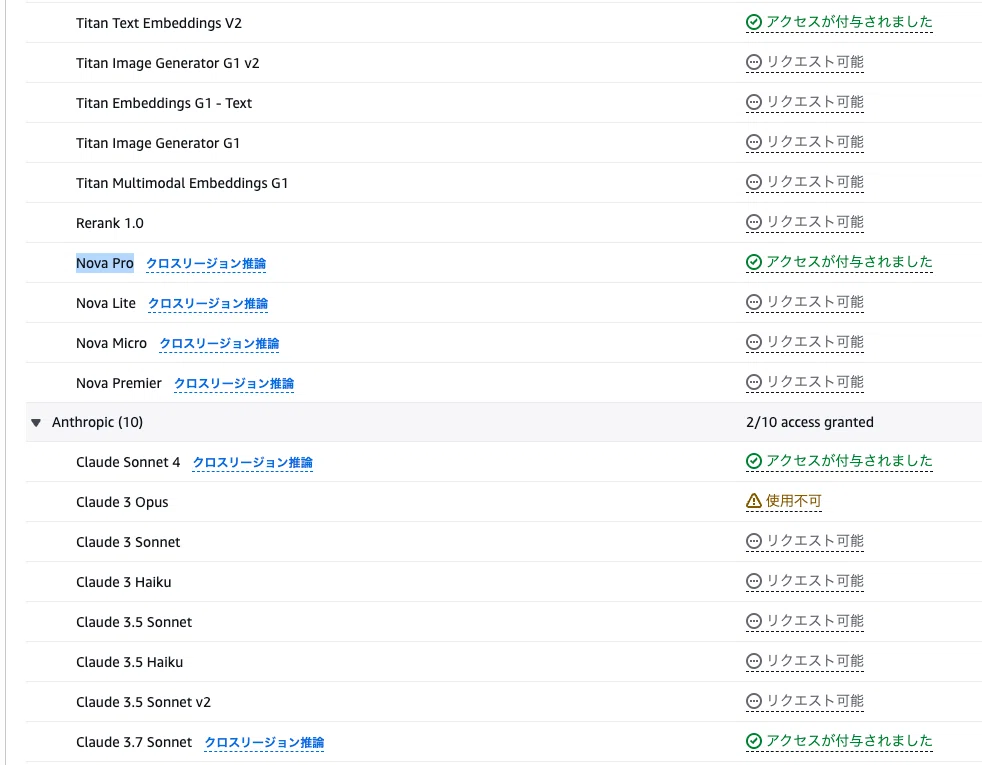
Task: Select the Titan Multimodal Embeddings G1 name
Action: 182,183
